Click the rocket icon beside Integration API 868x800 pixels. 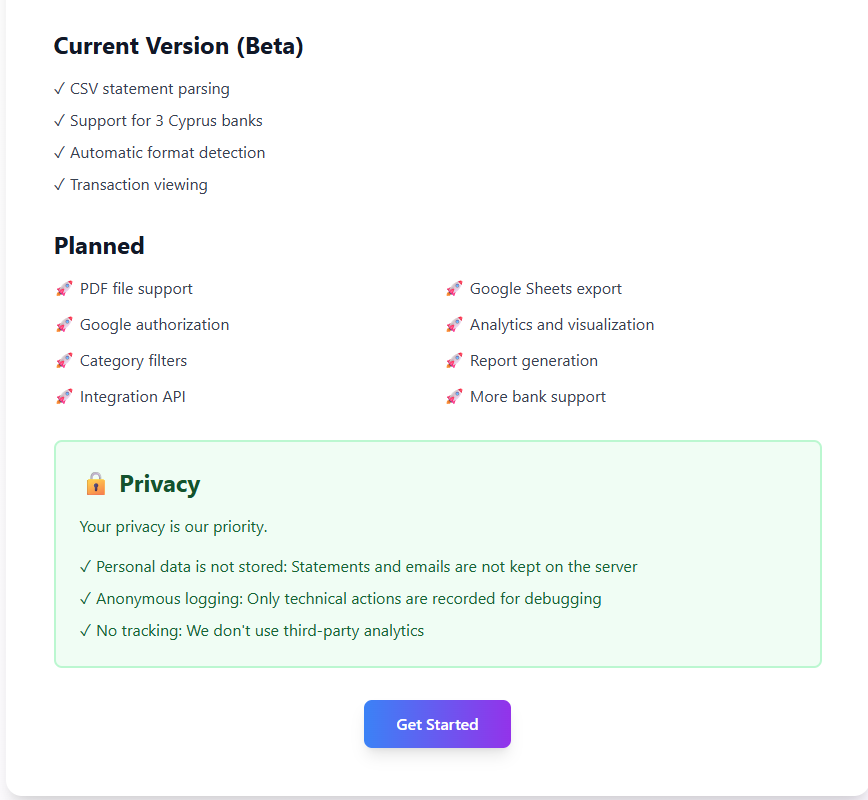63,396
